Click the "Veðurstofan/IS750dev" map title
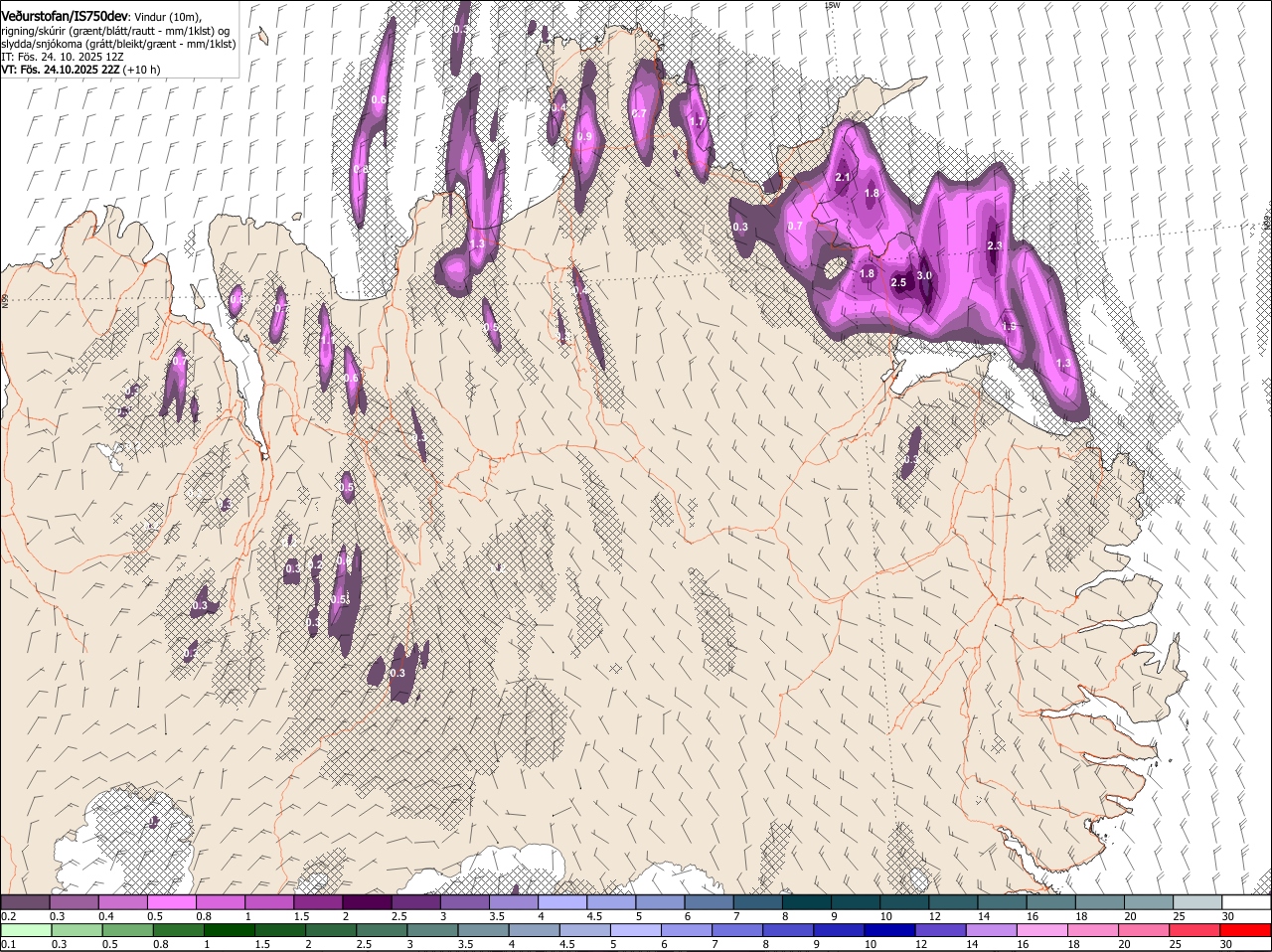The height and width of the screenshot is (952, 1272). pyautogui.click(x=65, y=17)
